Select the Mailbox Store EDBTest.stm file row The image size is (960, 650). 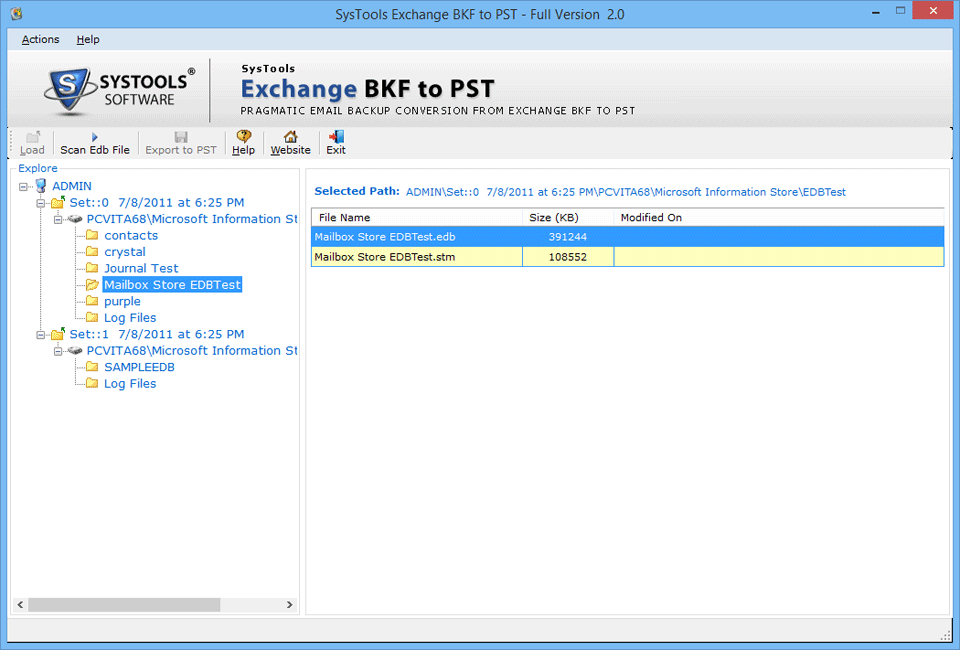[x=628, y=257]
